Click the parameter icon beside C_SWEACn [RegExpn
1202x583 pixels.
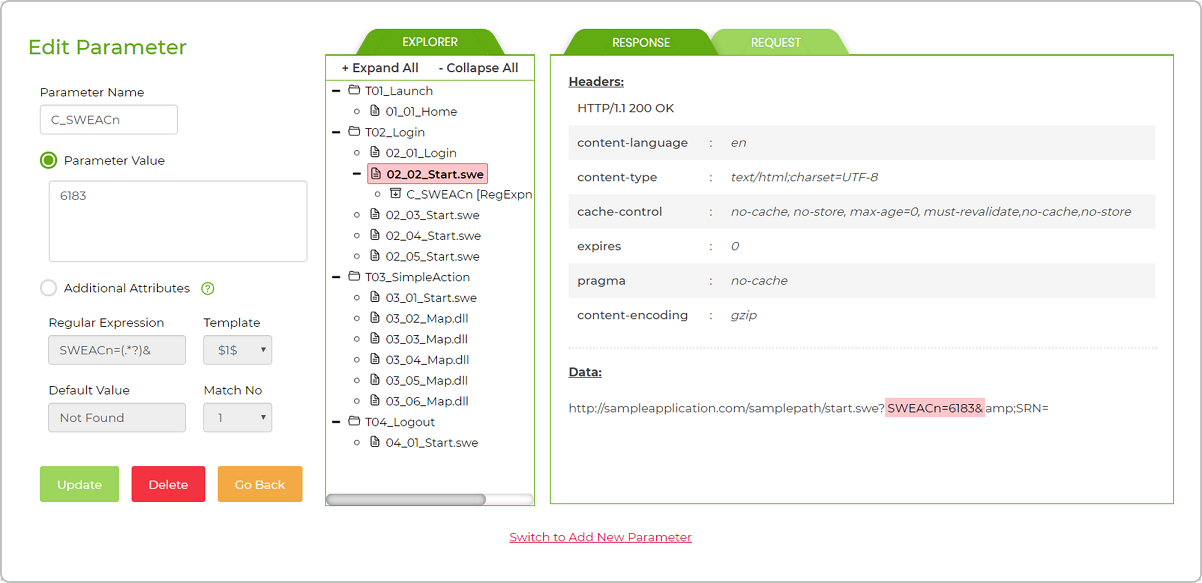(x=395, y=194)
